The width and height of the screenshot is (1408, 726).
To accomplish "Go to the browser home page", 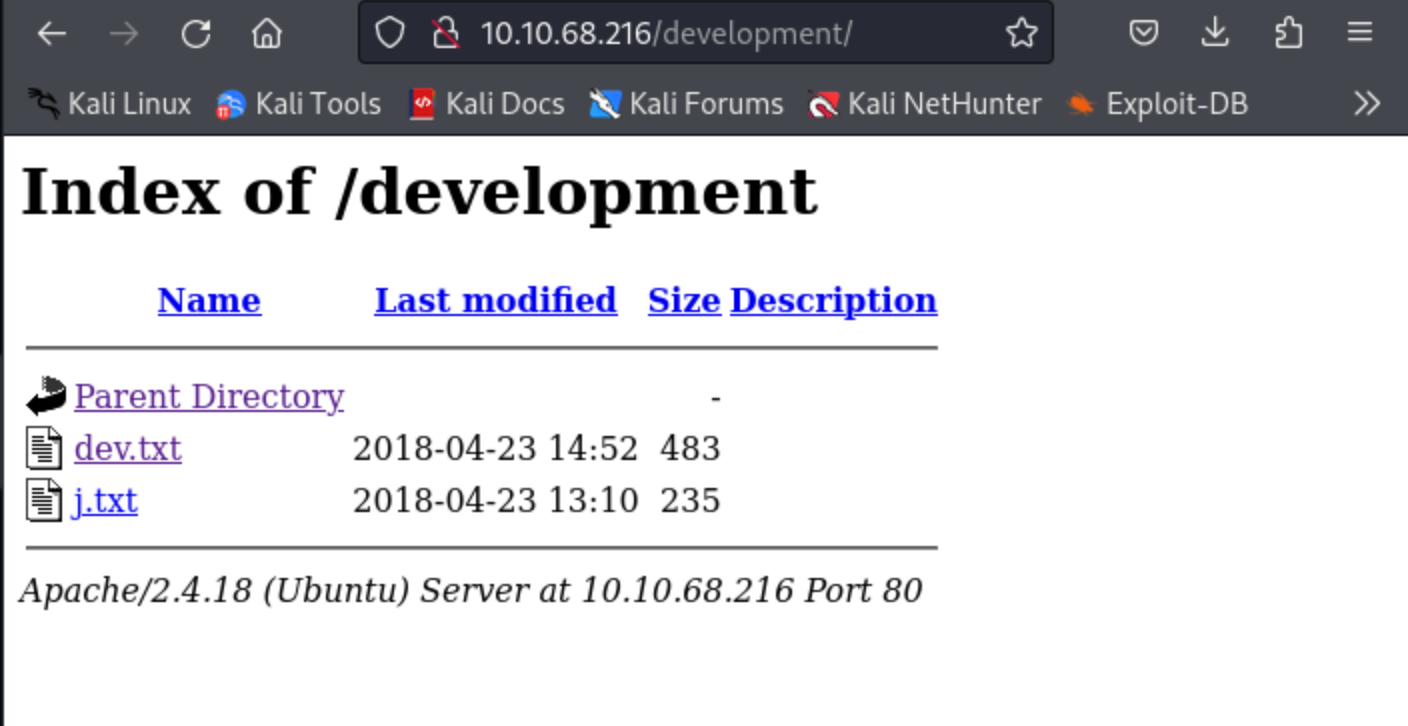I will [267, 34].
